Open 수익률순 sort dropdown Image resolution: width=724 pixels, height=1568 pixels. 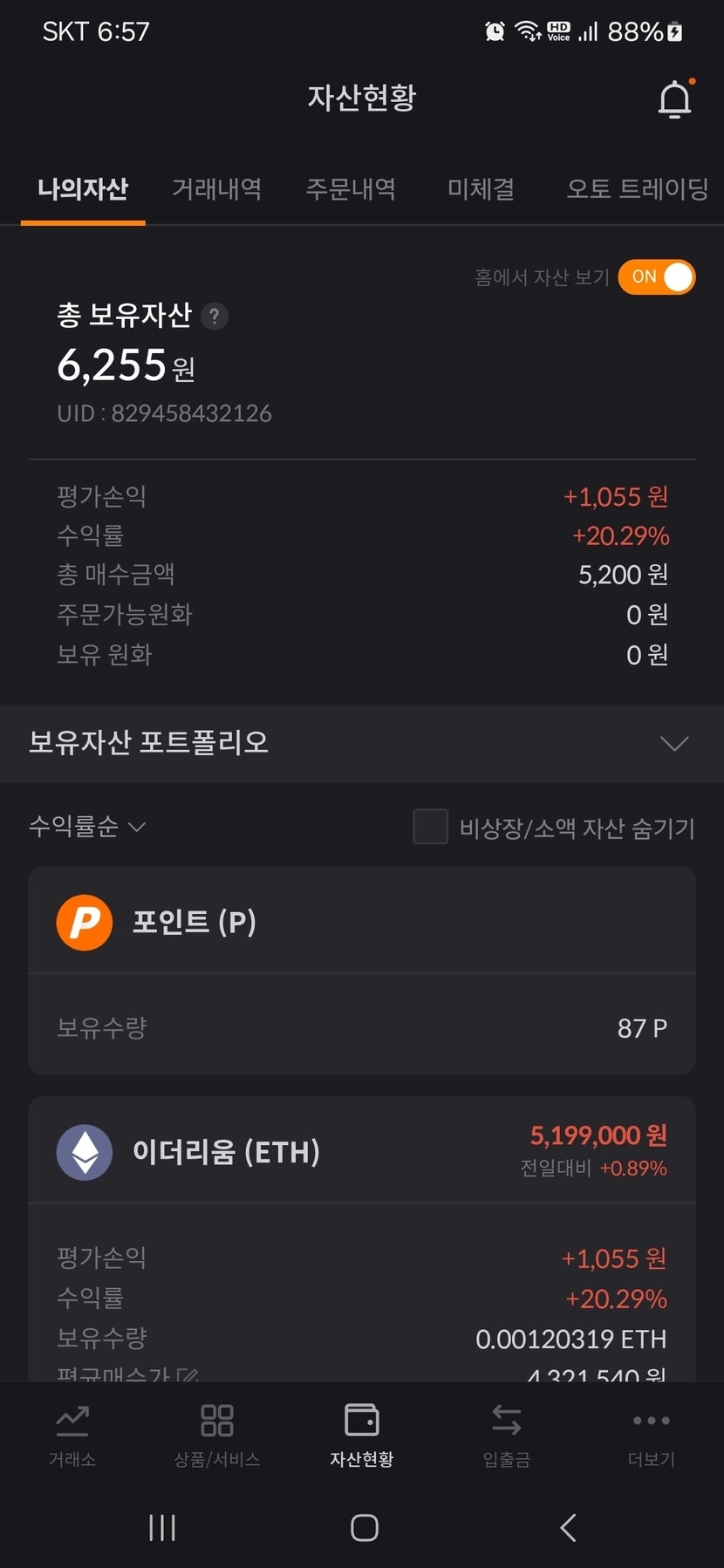(x=87, y=826)
